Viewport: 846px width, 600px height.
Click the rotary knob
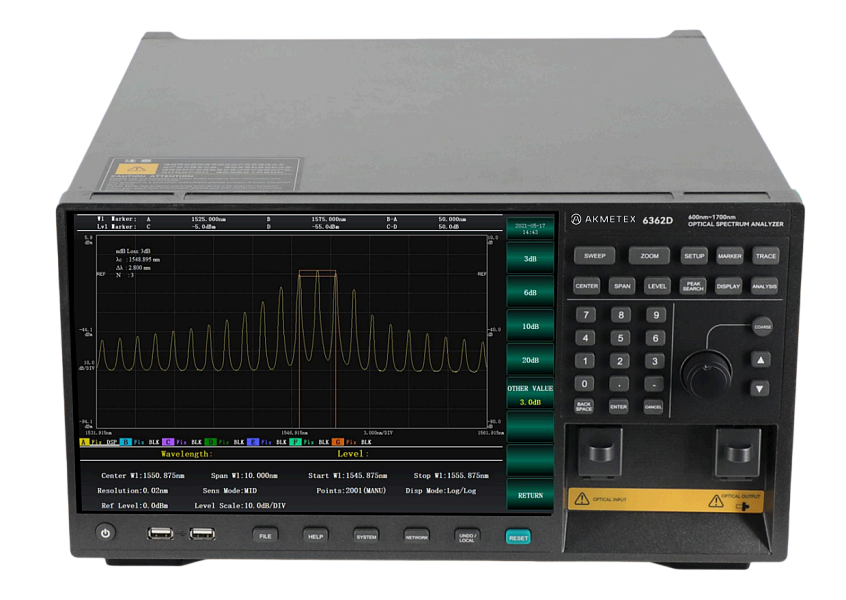[x=707, y=373]
